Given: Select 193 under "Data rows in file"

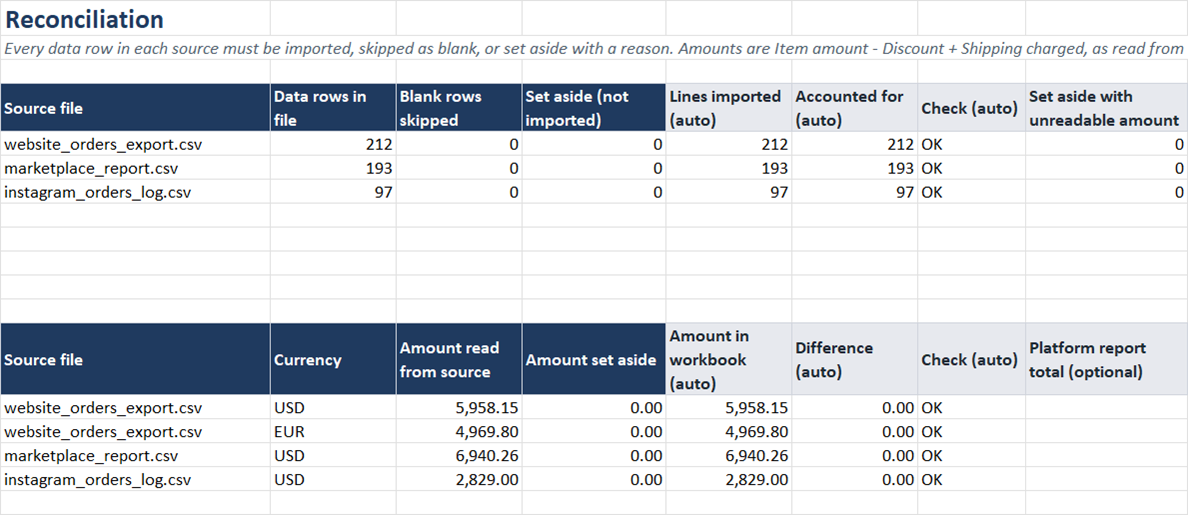Looking at the screenshot, I should tap(333, 168).
